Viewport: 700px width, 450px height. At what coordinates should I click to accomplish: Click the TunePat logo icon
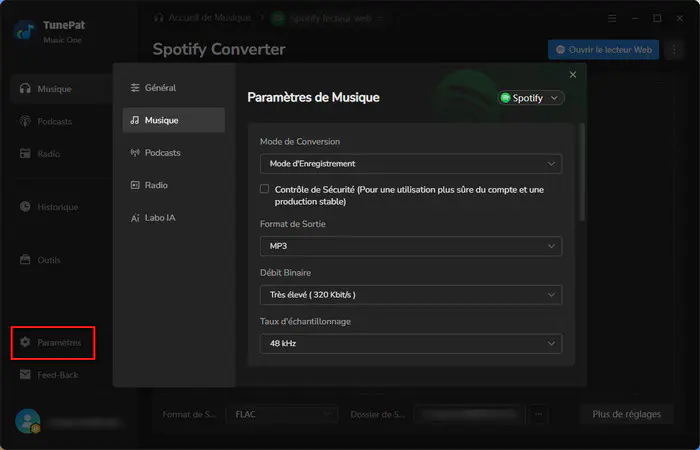coord(25,31)
